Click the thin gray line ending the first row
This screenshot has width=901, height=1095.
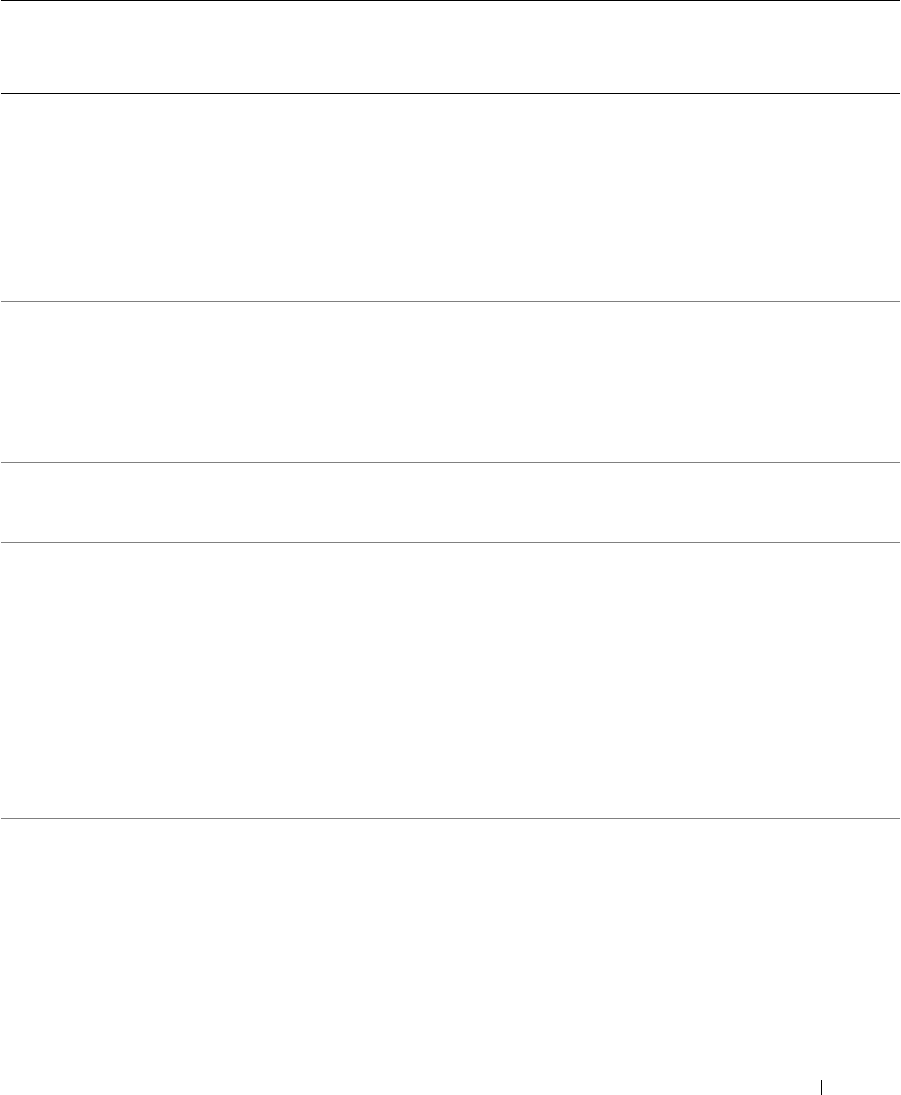450,301
